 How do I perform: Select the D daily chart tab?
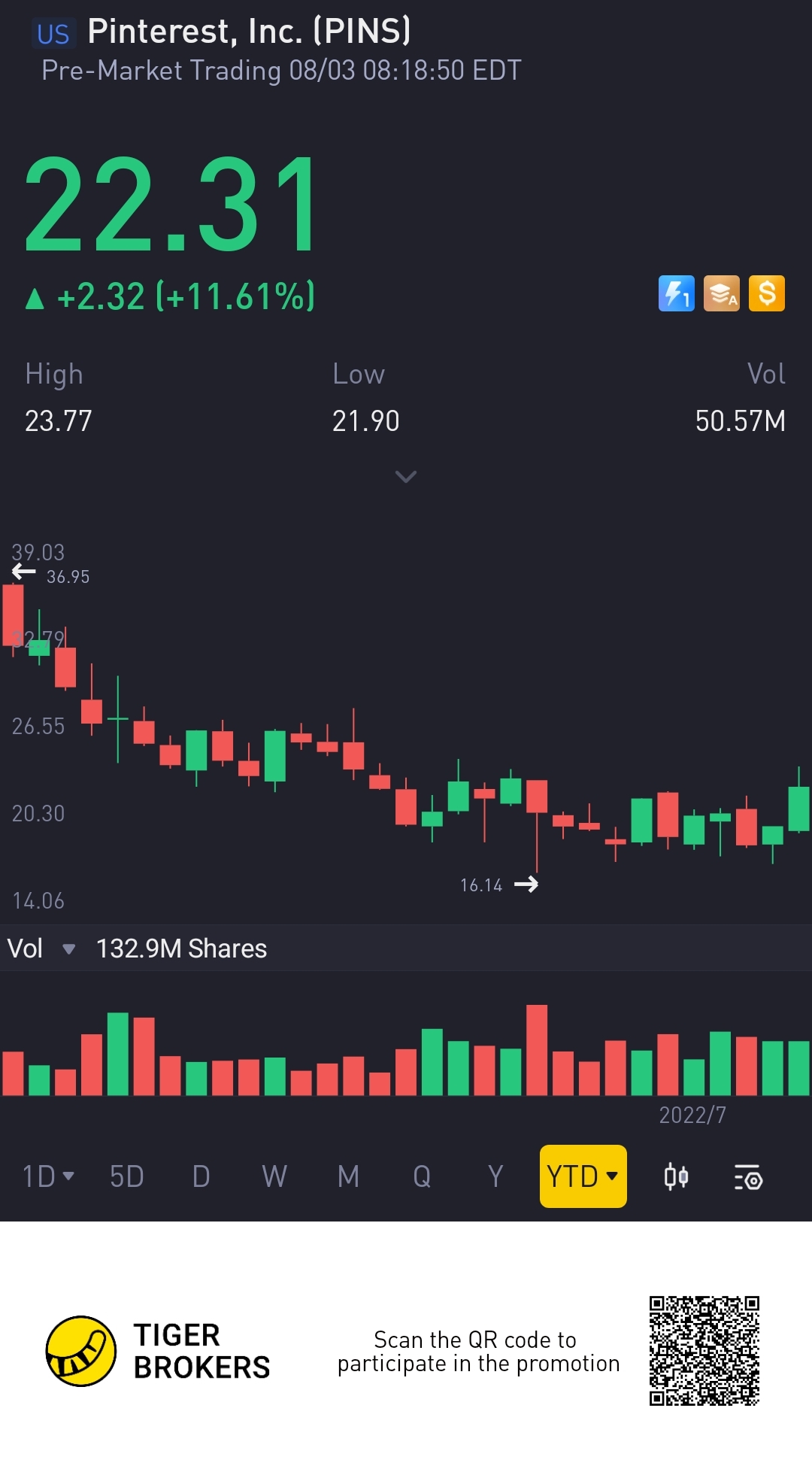point(200,1176)
